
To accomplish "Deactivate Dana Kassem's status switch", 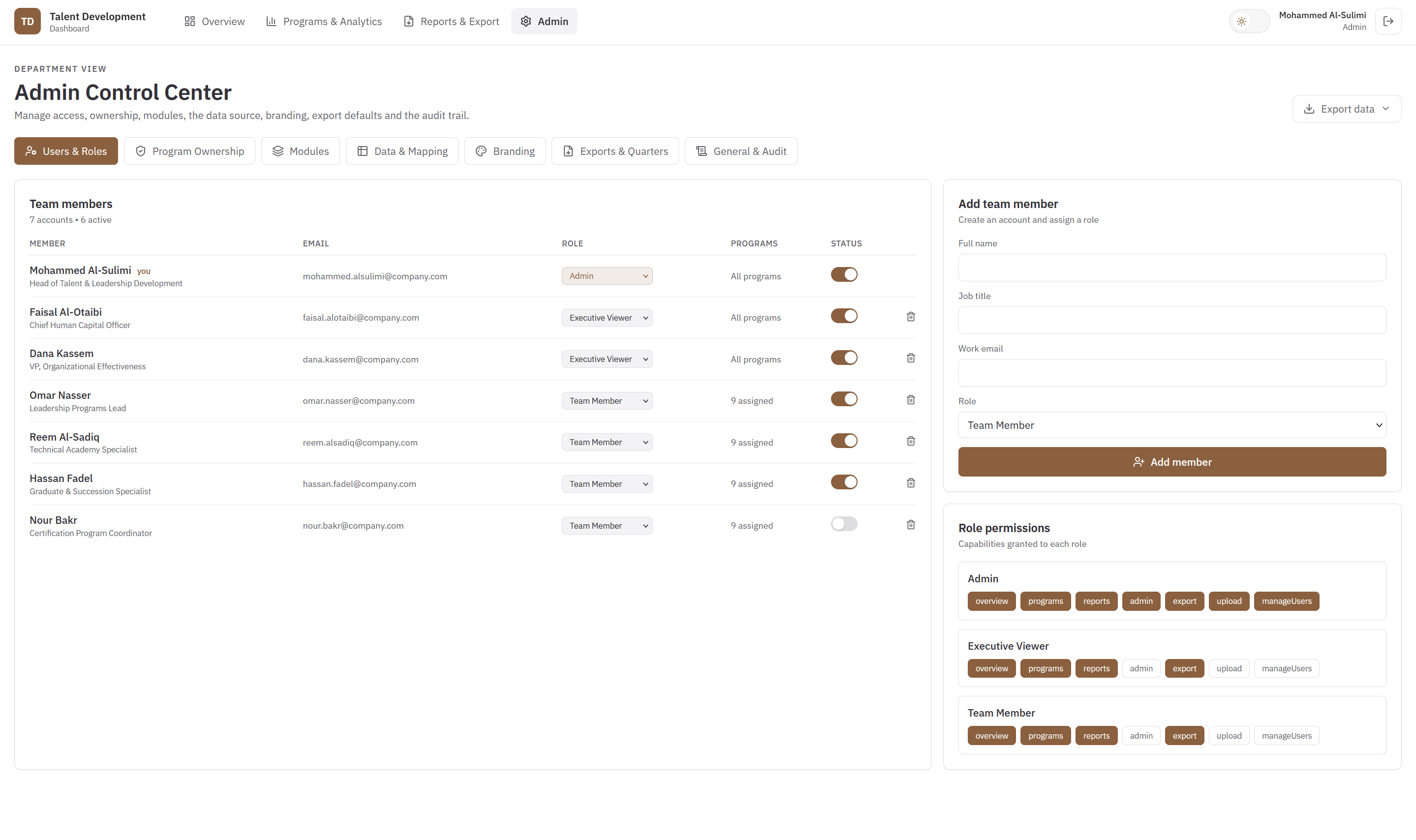I will (844, 358).
